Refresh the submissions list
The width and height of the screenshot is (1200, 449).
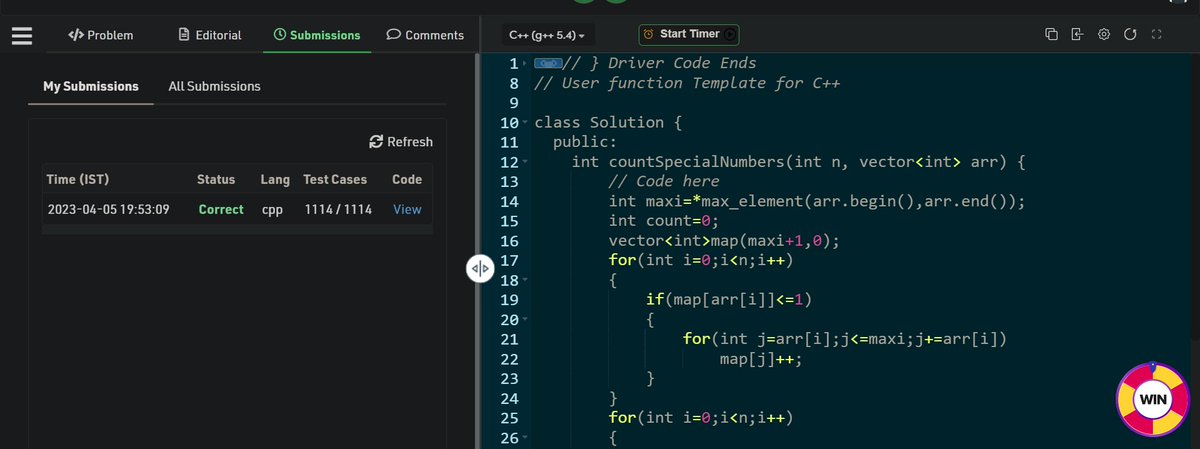401,142
